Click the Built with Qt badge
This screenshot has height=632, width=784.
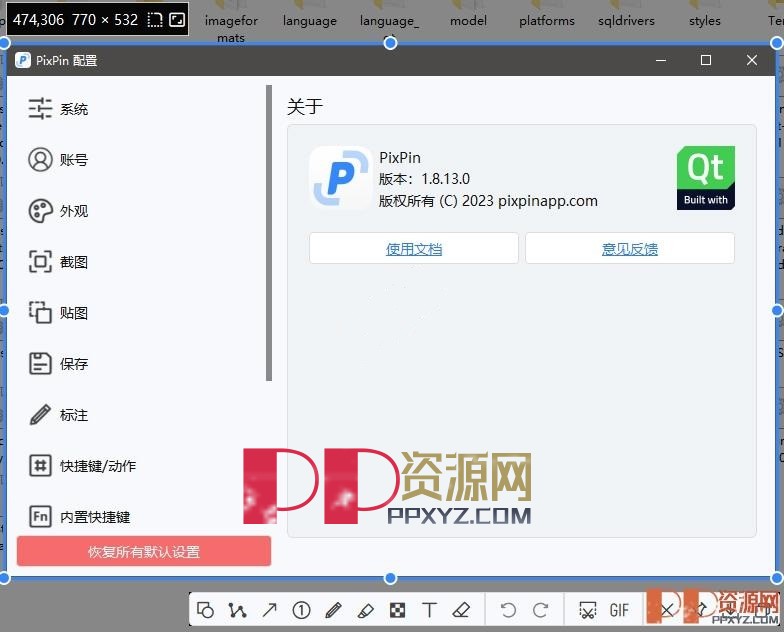point(706,178)
